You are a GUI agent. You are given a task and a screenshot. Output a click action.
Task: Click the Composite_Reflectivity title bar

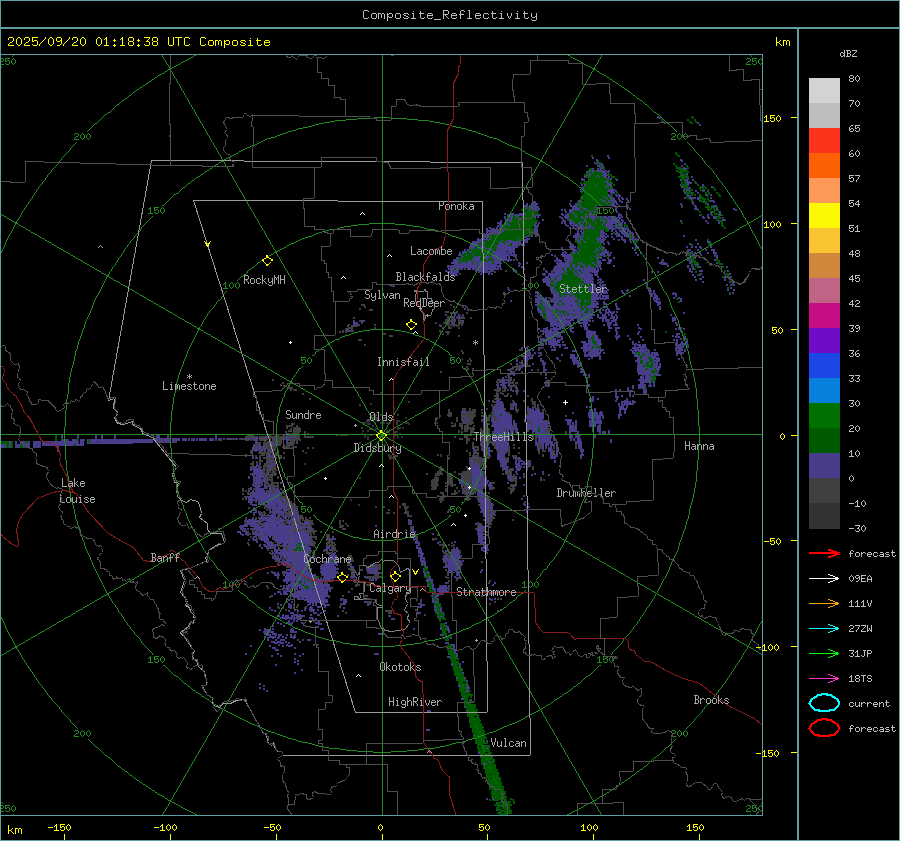coord(449,15)
